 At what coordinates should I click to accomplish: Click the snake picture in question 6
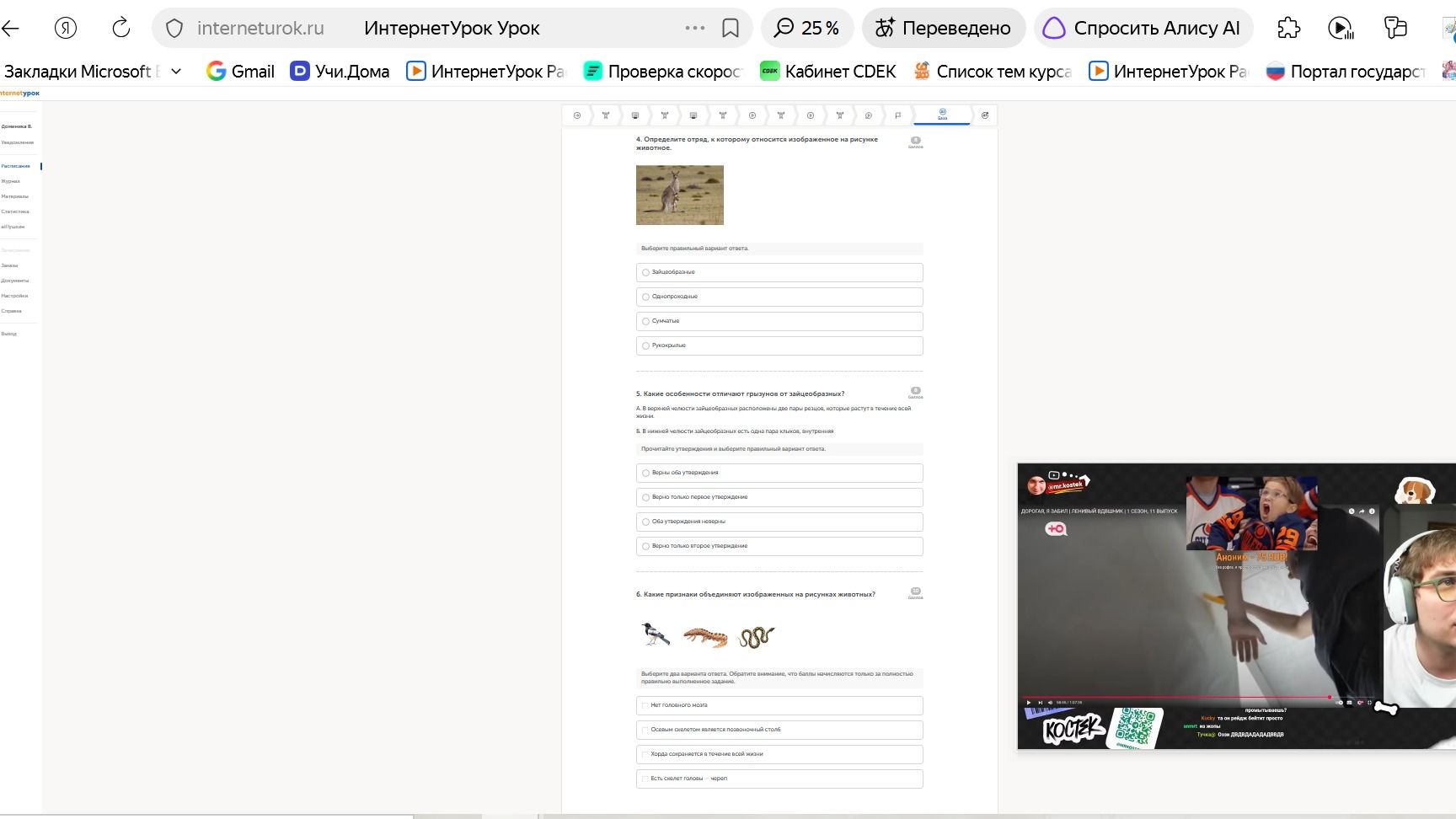pos(756,636)
